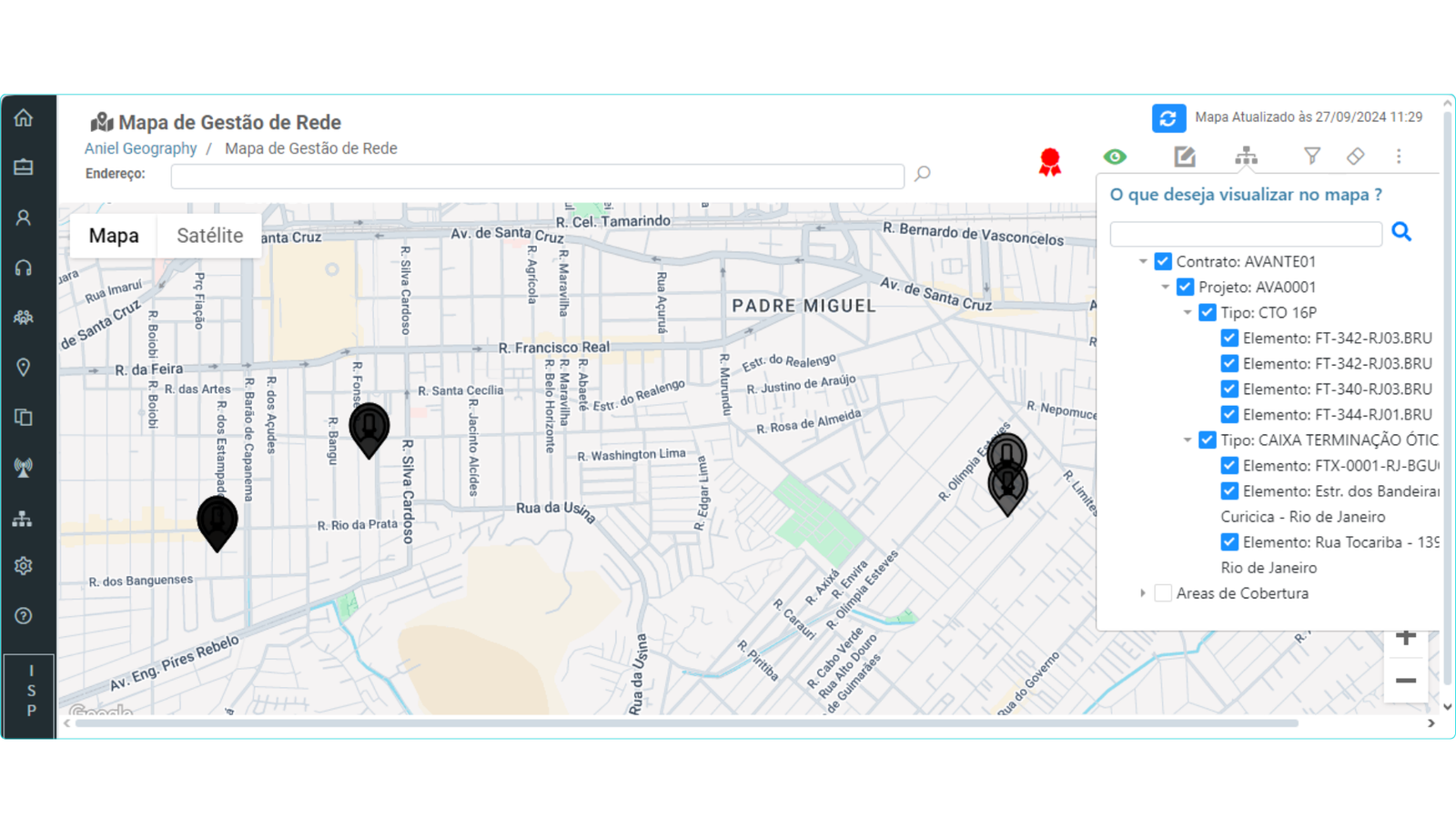Switch to Satélite map view
Viewport: 1456px width, 819px height.
[x=209, y=236]
